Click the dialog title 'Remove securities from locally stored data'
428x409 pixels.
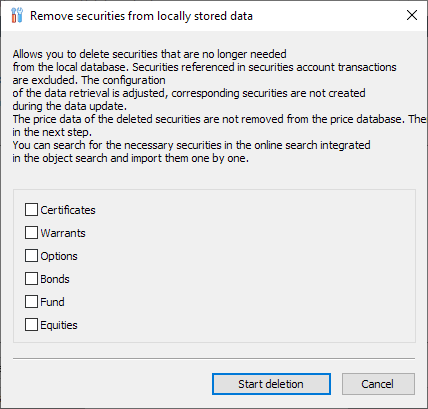point(141,16)
